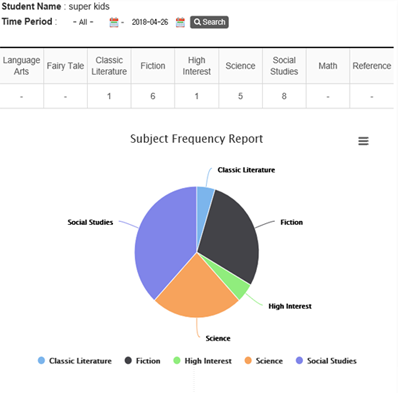The height and width of the screenshot is (393, 398).
Task: Open the chart hamburger context menu
Action: tap(363, 141)
